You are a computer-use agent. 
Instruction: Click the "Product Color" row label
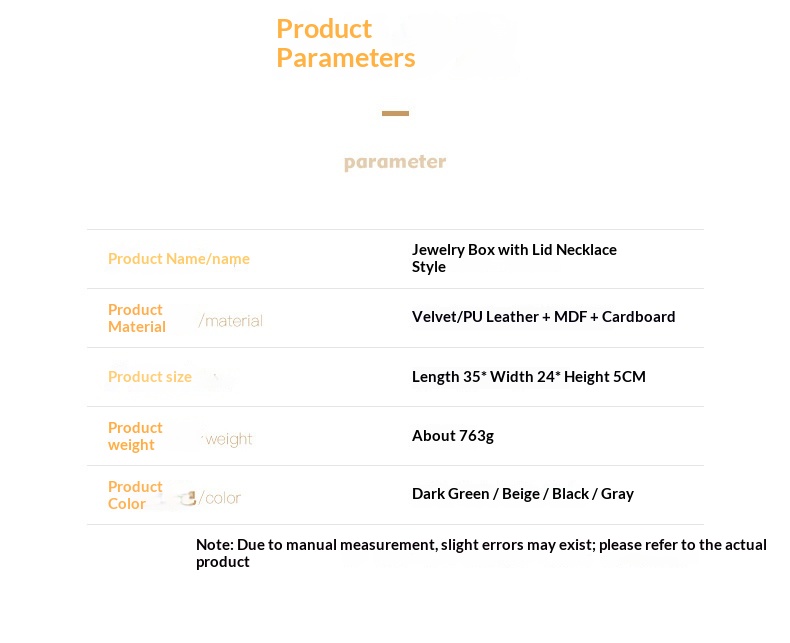[x=135, y=495]
